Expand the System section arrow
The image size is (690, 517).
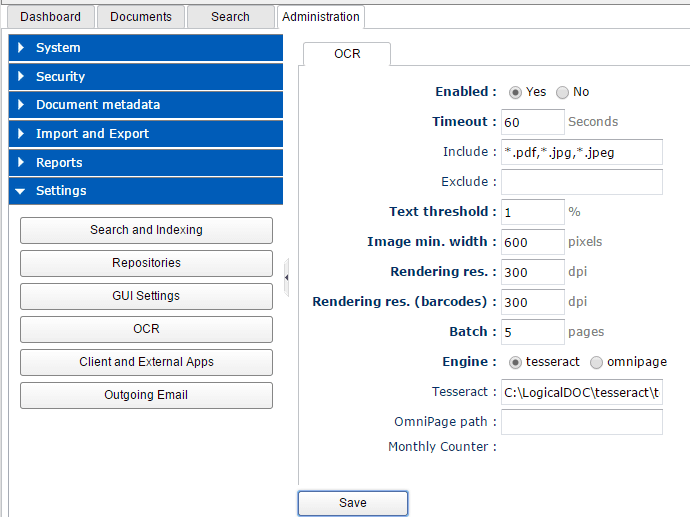[x=21, y=48]
